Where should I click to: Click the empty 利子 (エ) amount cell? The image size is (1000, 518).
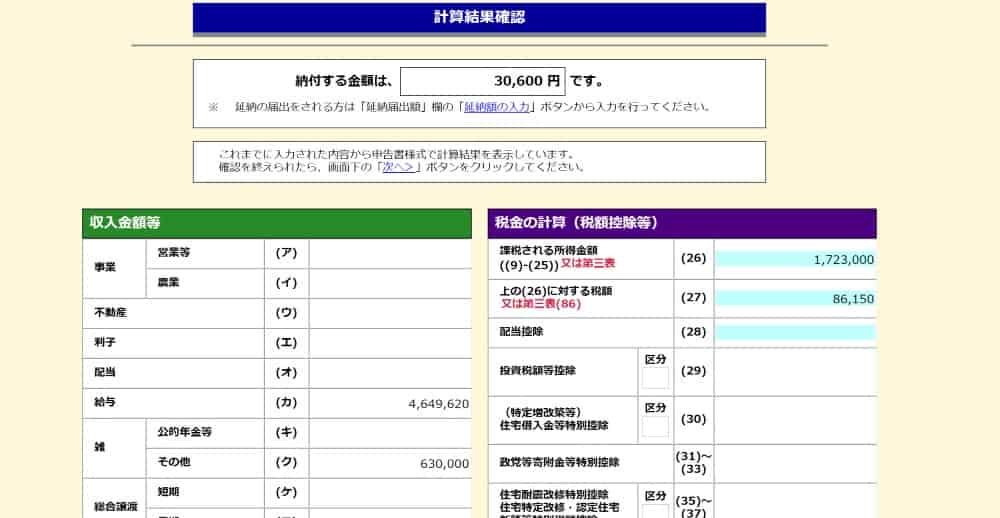click(390, 344)
